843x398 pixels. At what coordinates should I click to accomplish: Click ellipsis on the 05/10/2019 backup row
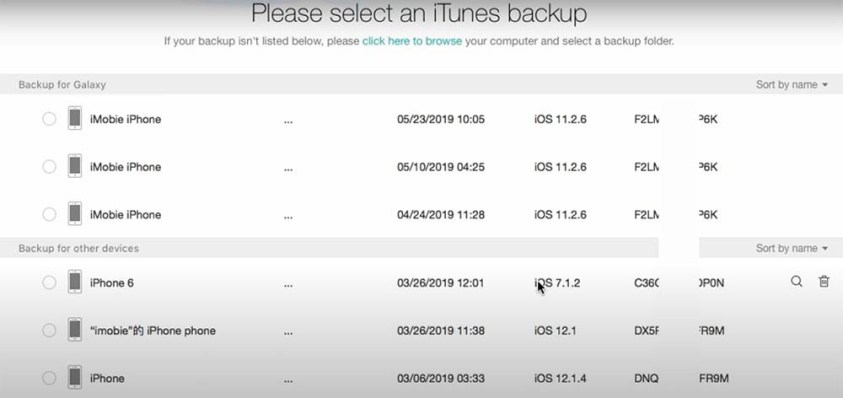(x=288, y=168)
